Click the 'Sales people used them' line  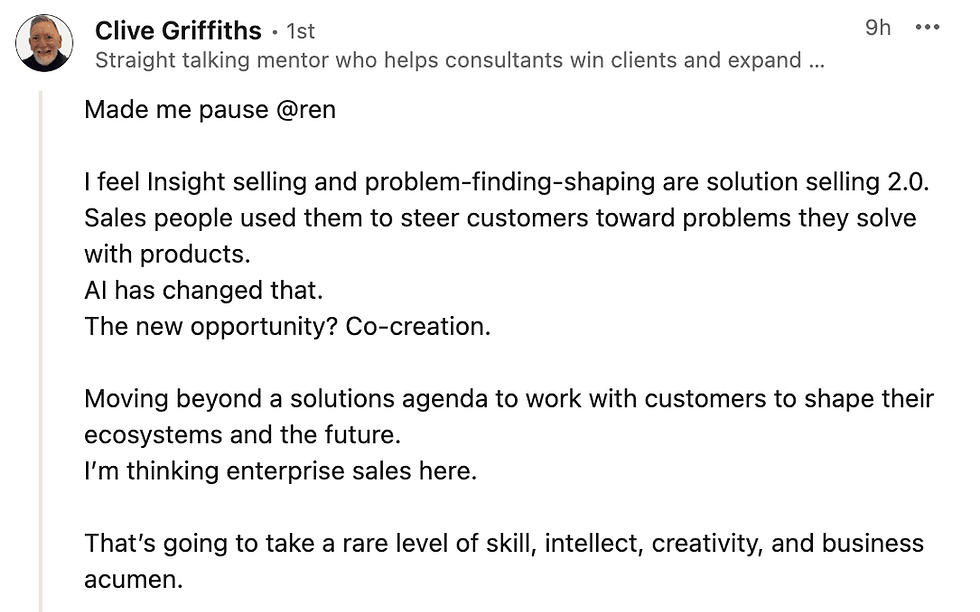click(x=500, y=218)
